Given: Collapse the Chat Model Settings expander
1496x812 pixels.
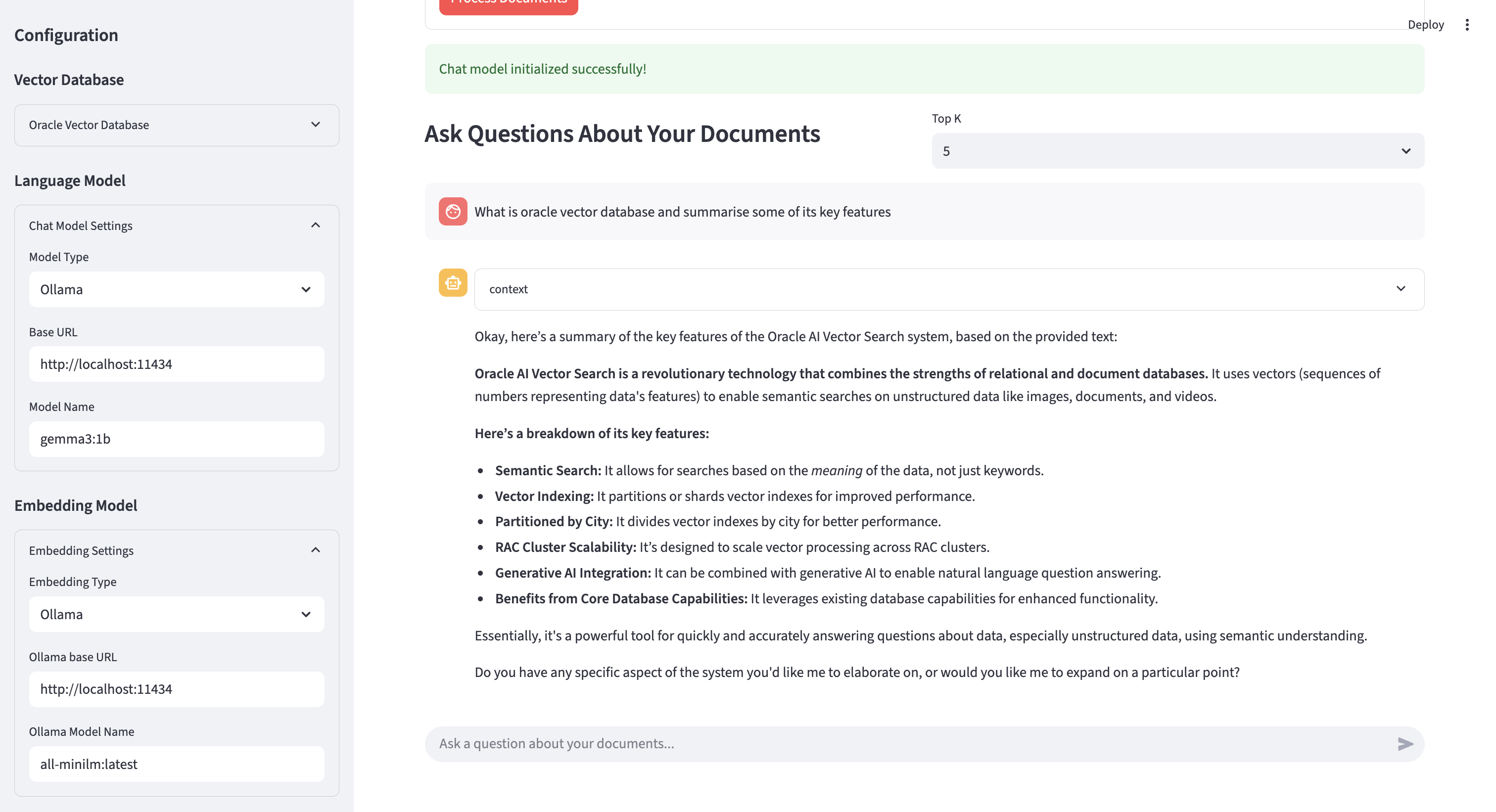Looking at the screenshot, I should point(177,225).
